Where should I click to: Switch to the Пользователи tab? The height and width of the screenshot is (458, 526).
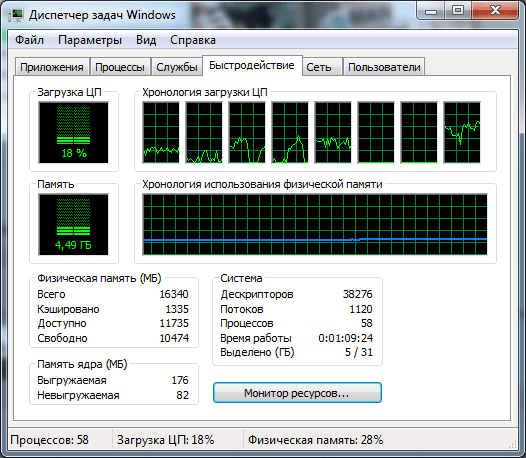click(384, 67)
